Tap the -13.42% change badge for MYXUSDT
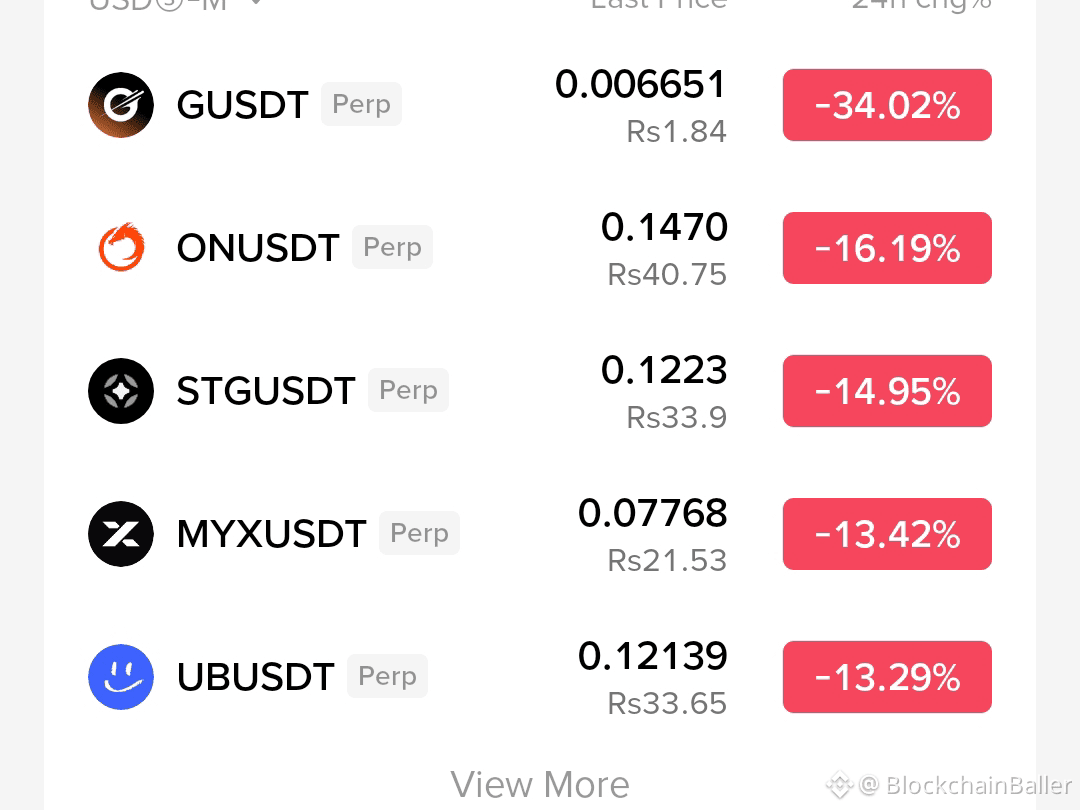 coord(887,534)
